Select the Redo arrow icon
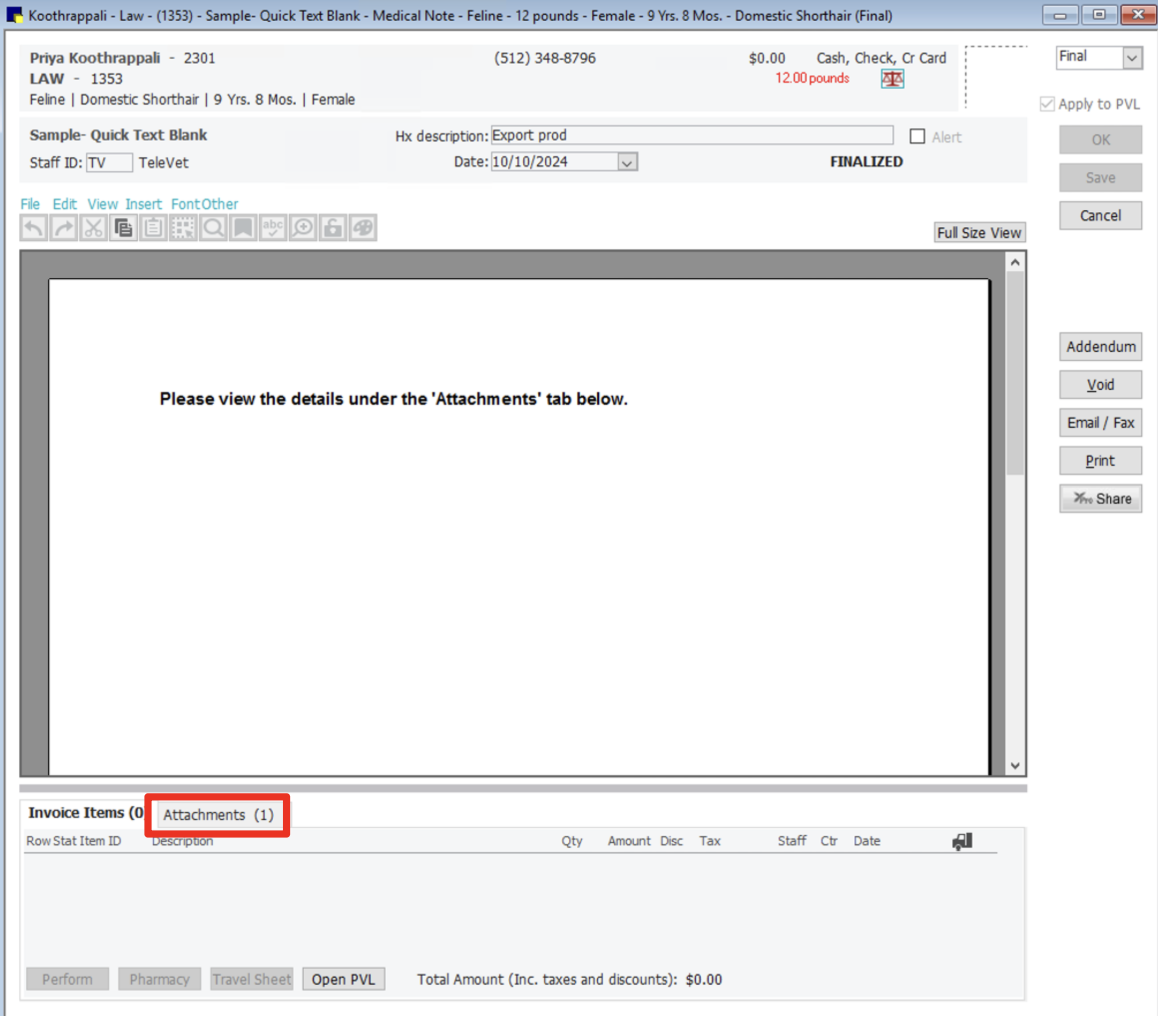 coord(61,227)
